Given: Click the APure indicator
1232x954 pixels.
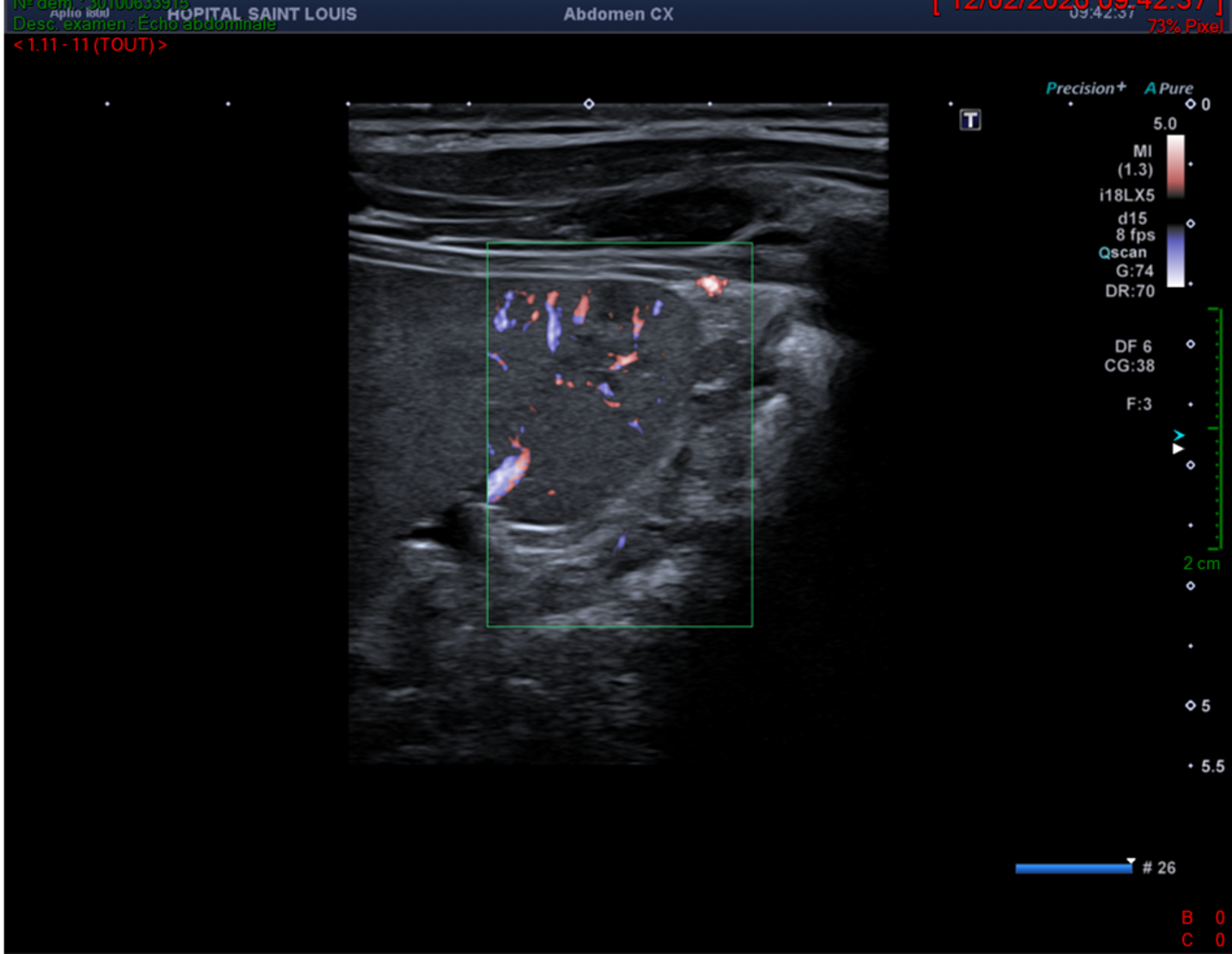Looking at the screenshot, I should (1168, 88).
